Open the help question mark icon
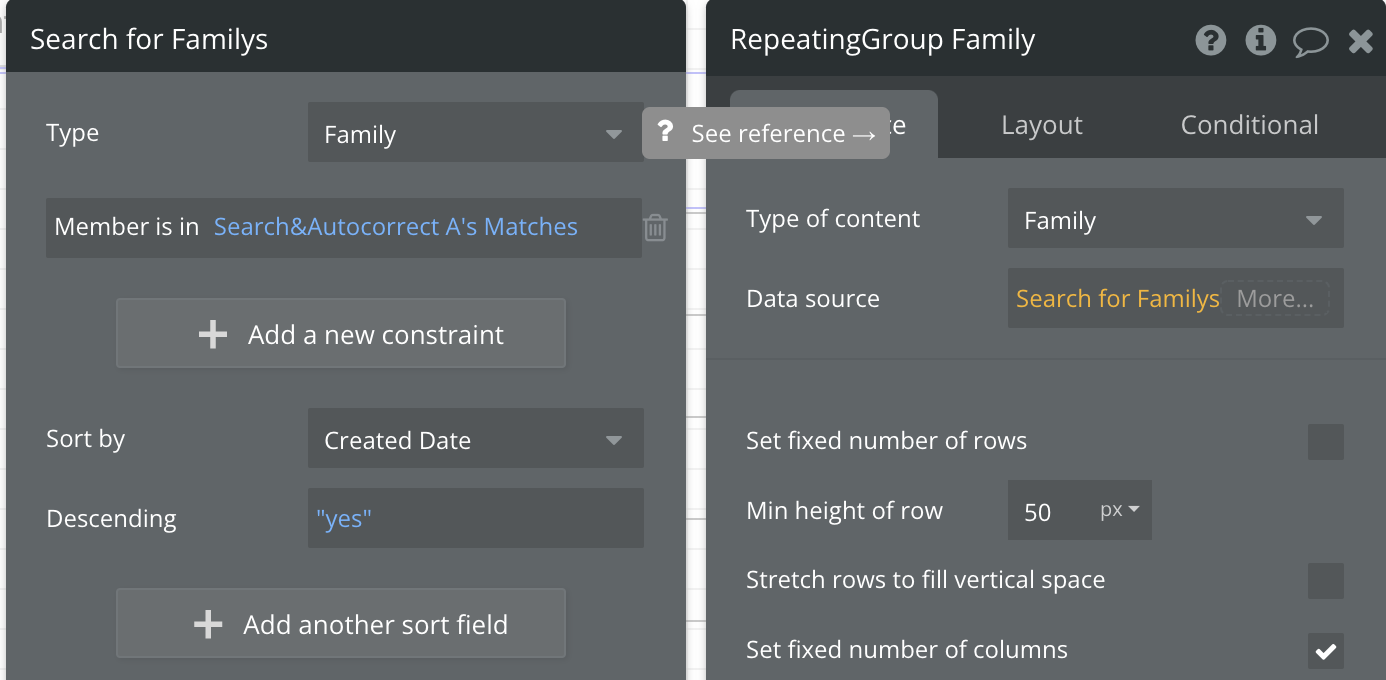The width and height of the screenshot is (1386, 680). pyautogui.click(x=1210, y=40)
